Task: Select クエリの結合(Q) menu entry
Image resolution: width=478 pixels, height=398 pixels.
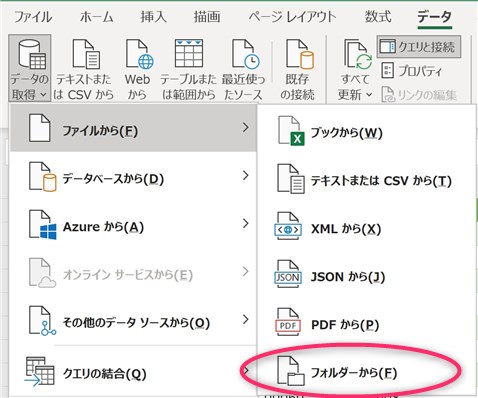Action: click(133, 371)
